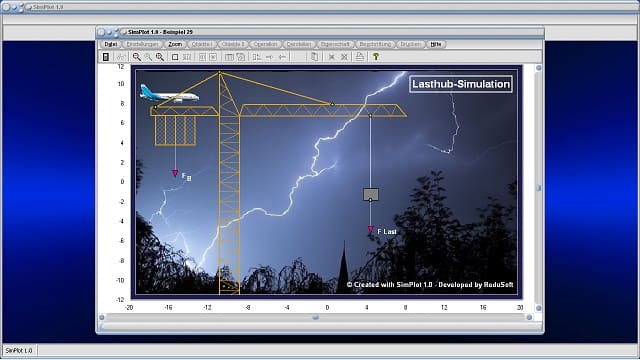Click the copy pages toolbar icon
The height and width of the screenshot is (360, 640).
point(314,57)
